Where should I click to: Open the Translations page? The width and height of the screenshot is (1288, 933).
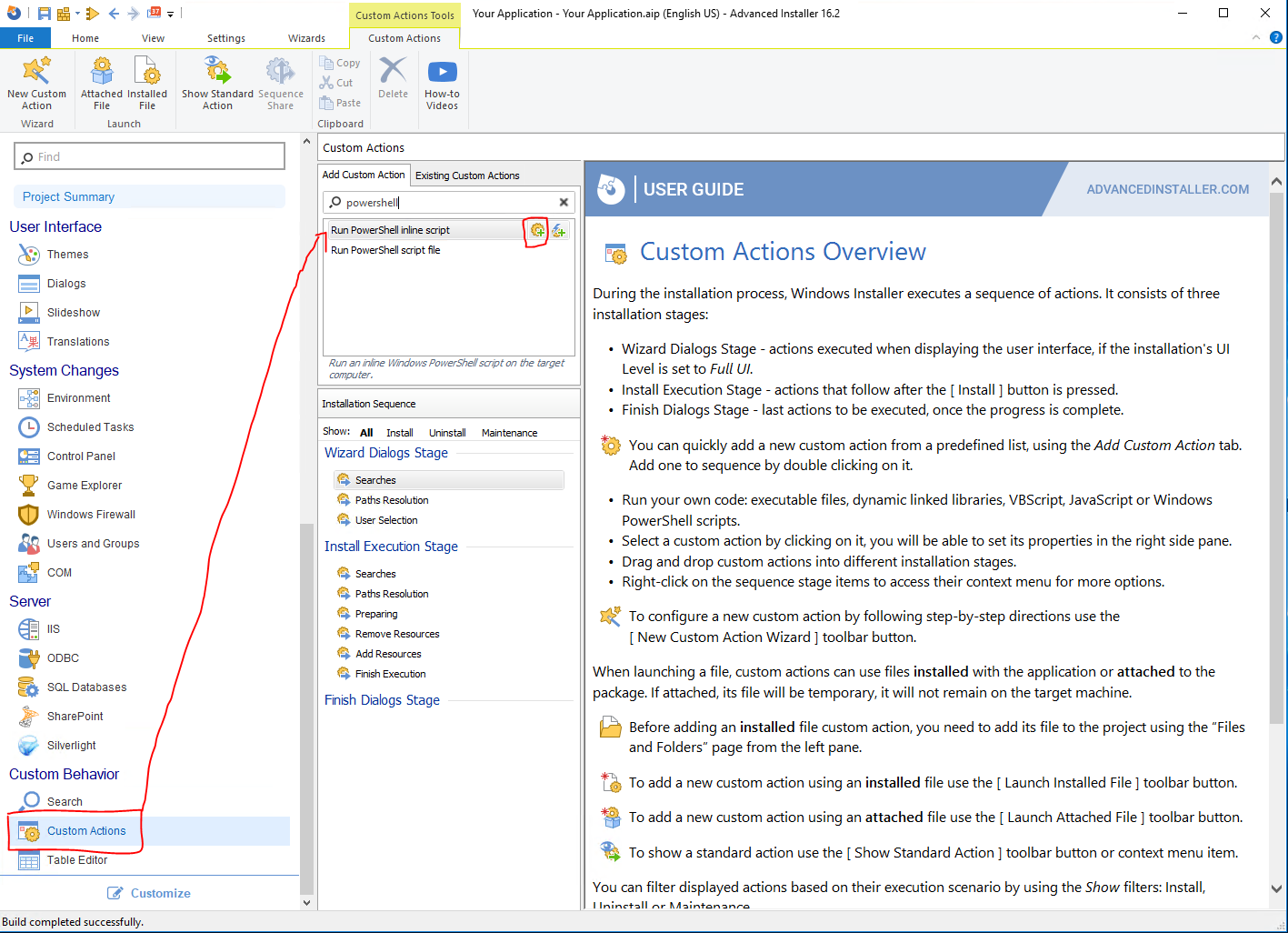coord(78,342)
